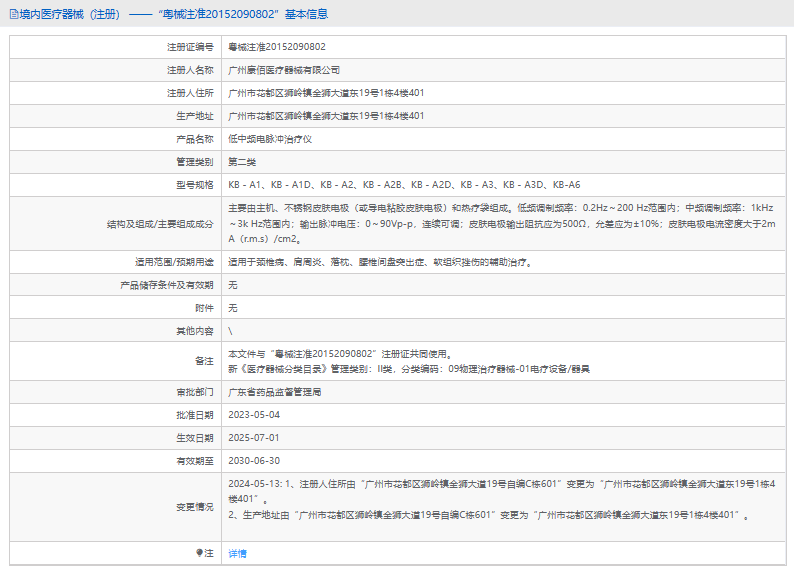The image size is (794, 571).
Task: Select intended use text 适用于颈椎病
Action: pos(380,262)
